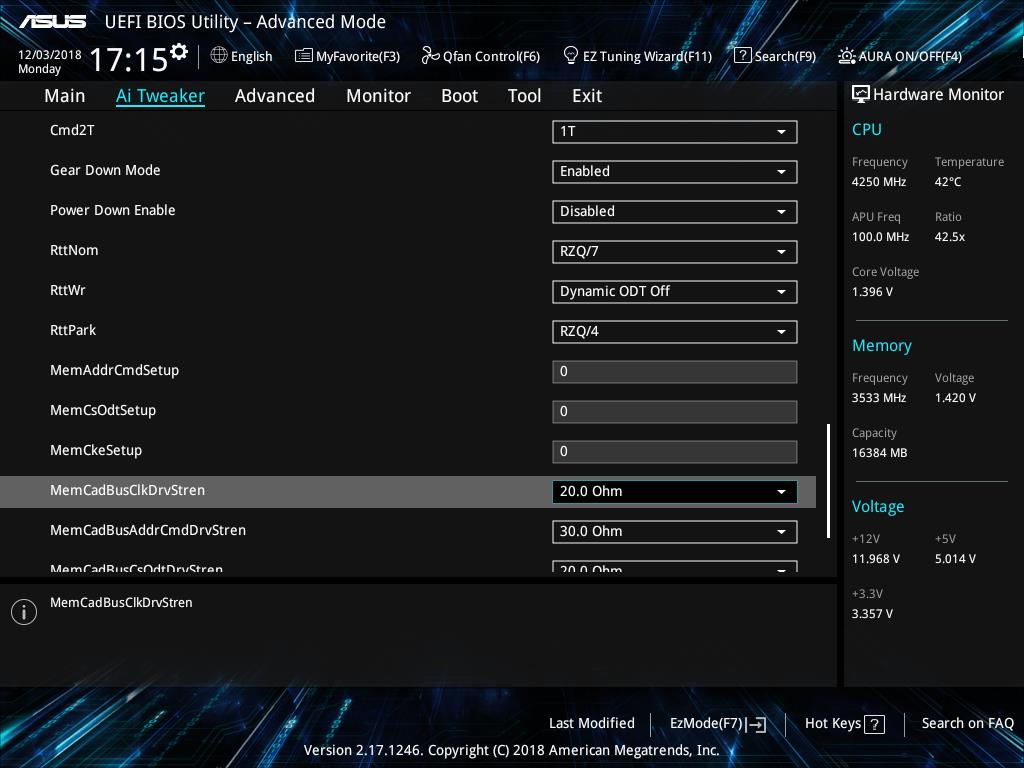
Task: Expand the Gear Down Mode dropdown
Action: pos(675,171)
